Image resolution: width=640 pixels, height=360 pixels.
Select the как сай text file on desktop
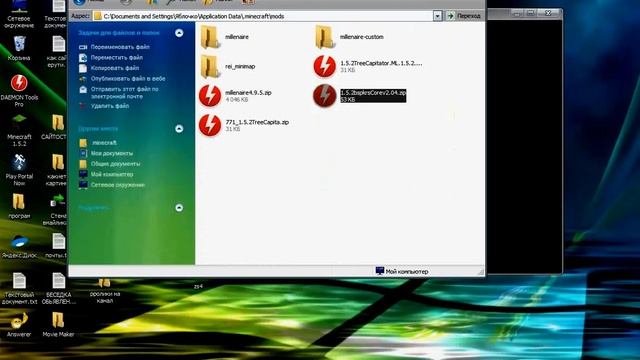click(x=56, y=51)
